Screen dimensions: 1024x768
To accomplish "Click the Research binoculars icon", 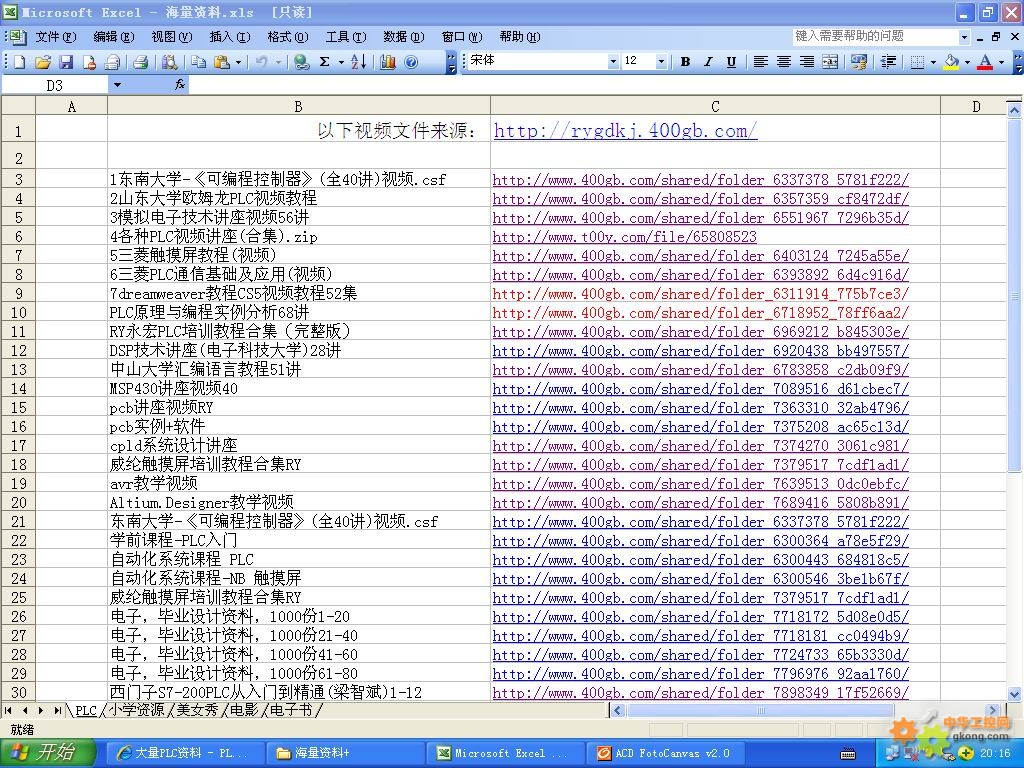I will click(170, 62).
